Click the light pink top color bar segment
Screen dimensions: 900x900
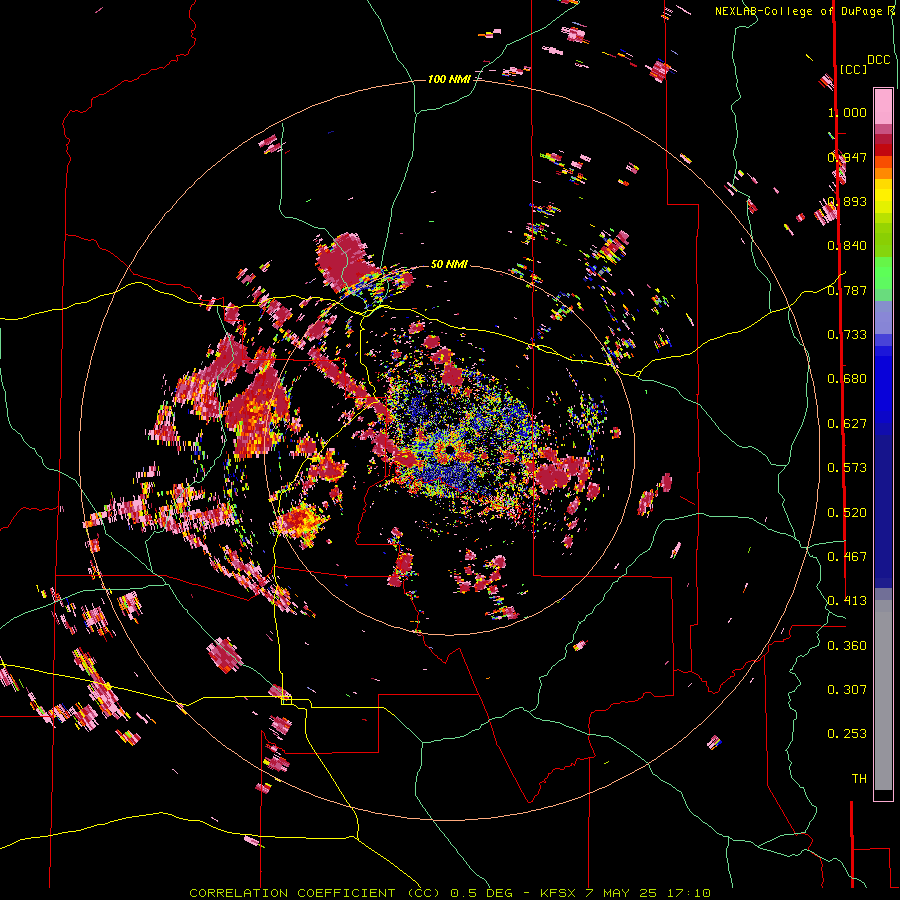883,106
